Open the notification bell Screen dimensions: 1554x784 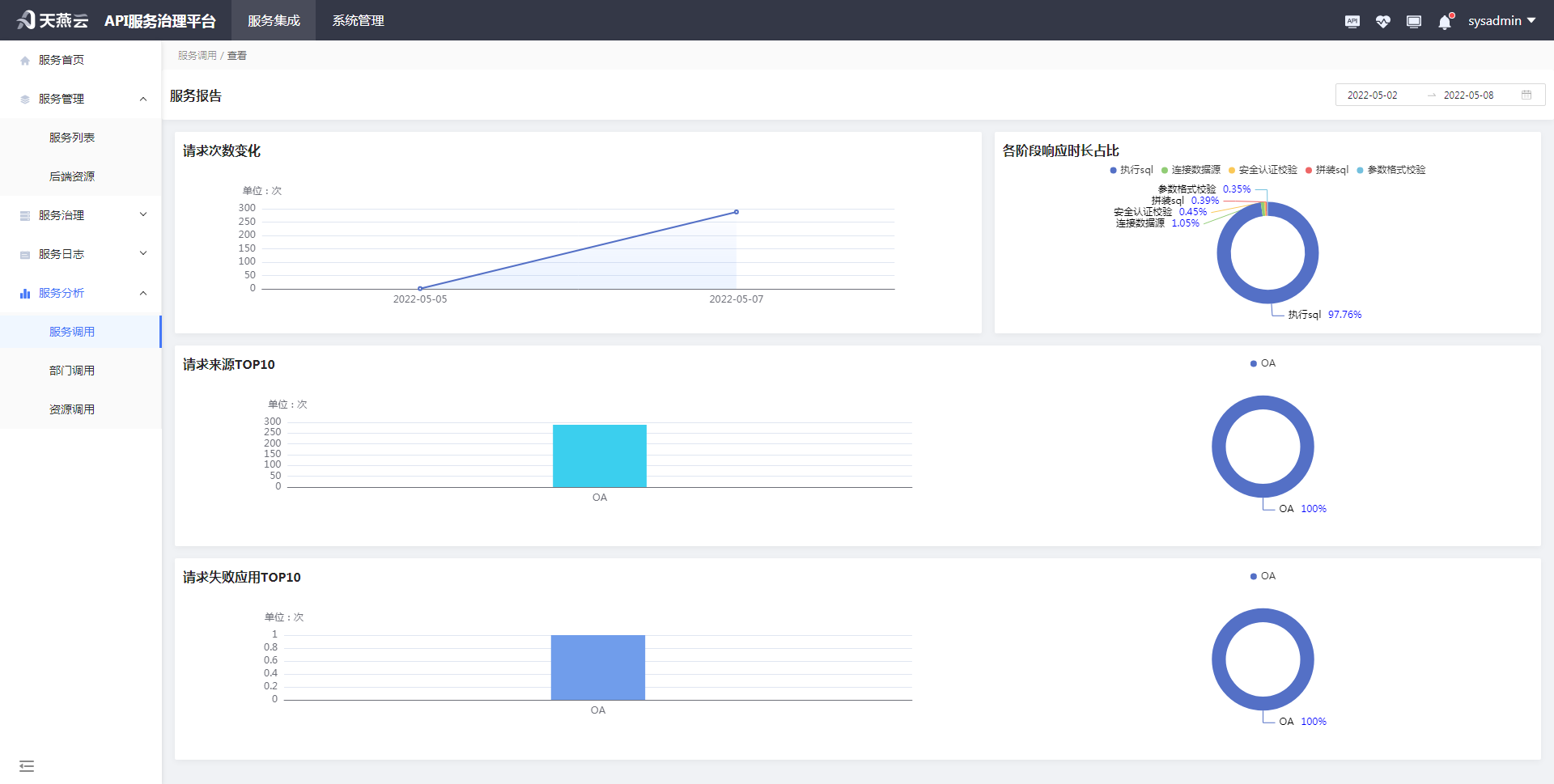[1445, 22]
